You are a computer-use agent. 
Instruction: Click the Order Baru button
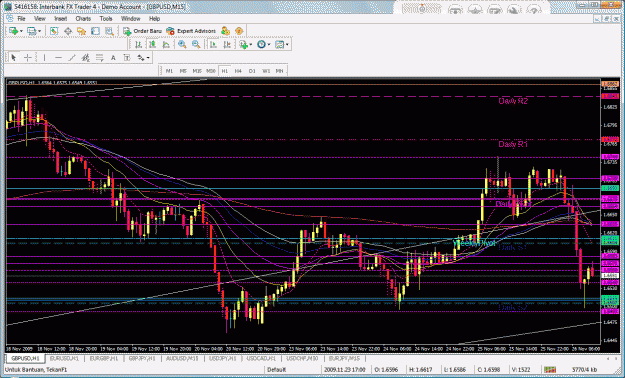142,31
